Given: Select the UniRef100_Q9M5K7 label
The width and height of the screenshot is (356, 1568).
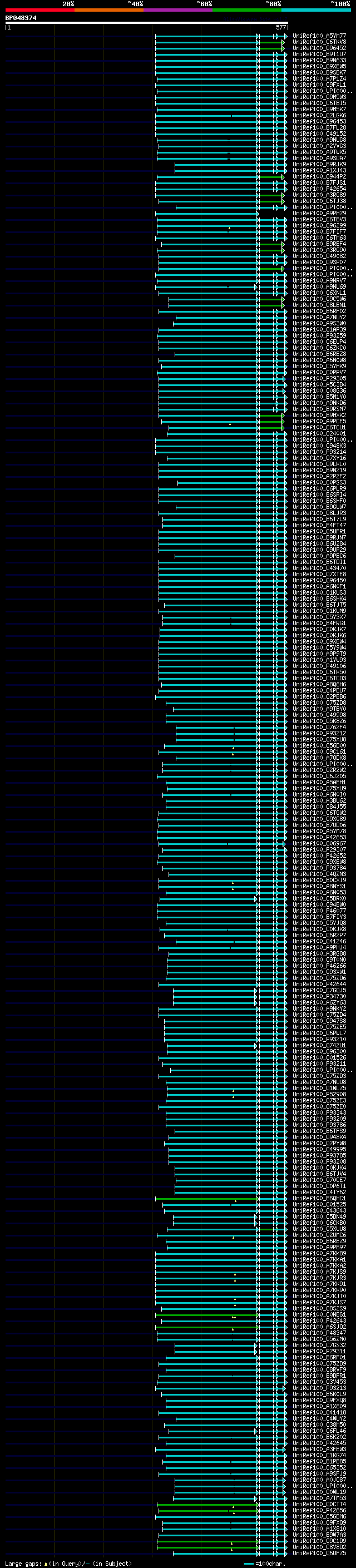Looking at the screenshot, I should point(319,110).
